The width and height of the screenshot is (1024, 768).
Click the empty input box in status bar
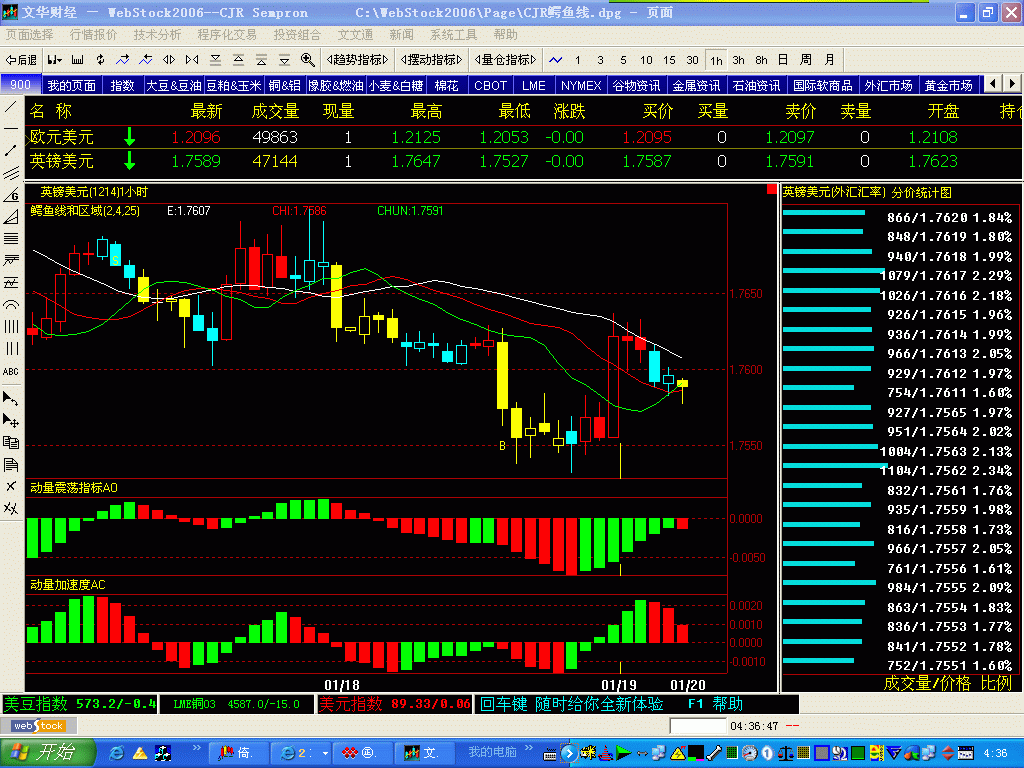click(x=697, y=726)
